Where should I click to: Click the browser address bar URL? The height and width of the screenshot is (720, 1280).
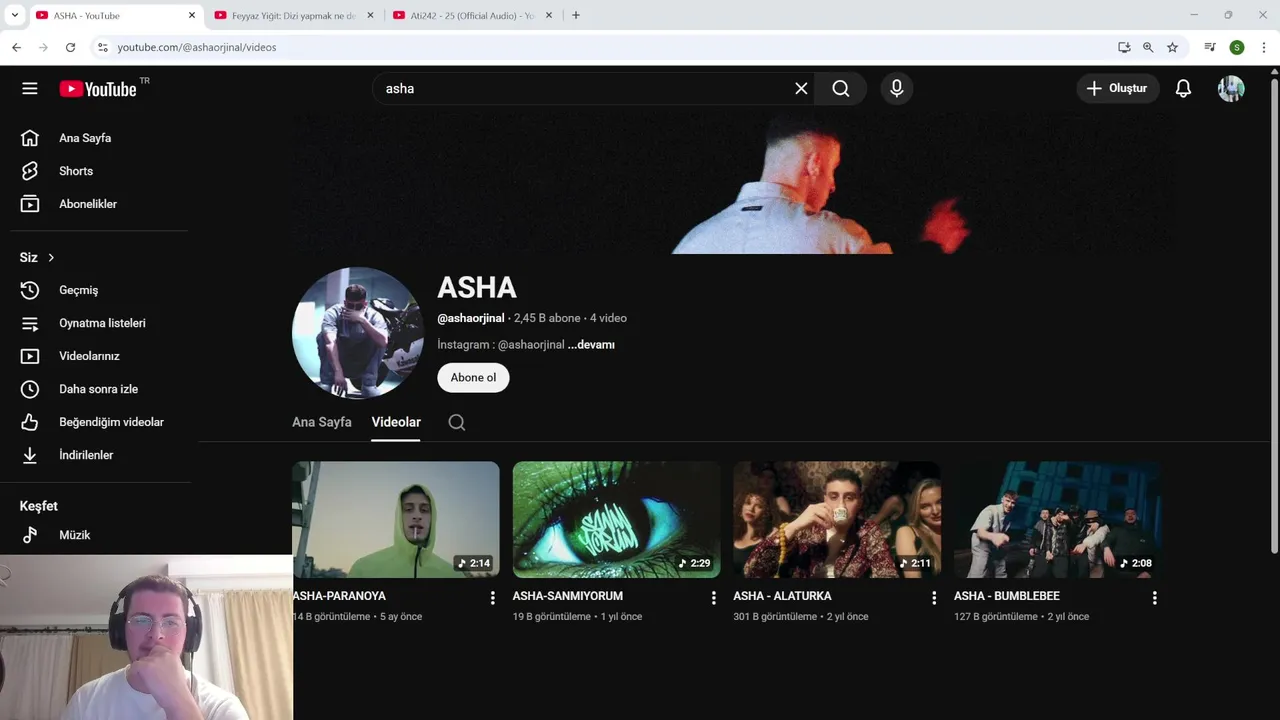pyautogui.click(x=197, y=47)
